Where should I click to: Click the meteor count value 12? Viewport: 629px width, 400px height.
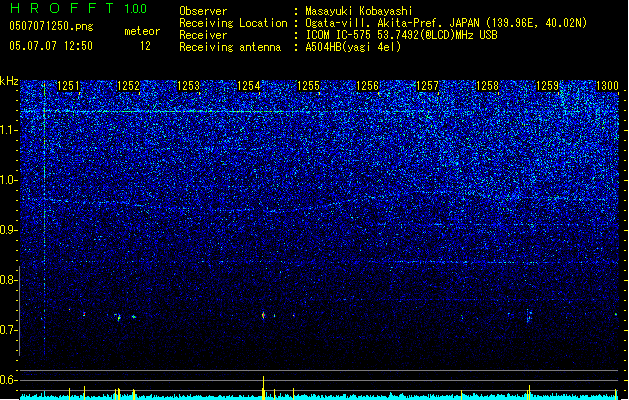point(145,46)
